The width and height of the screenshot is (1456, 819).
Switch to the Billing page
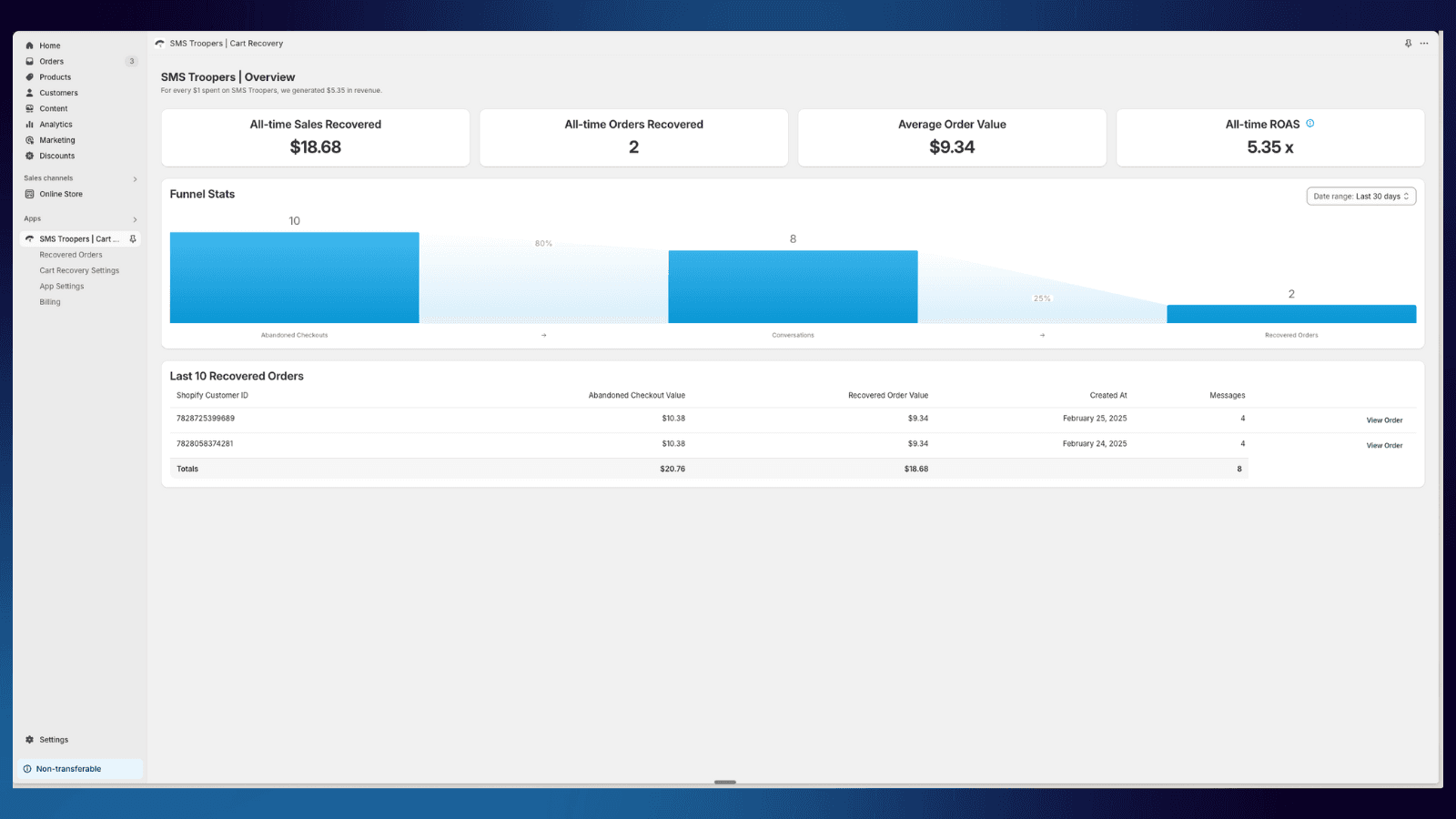click(50, 301)
